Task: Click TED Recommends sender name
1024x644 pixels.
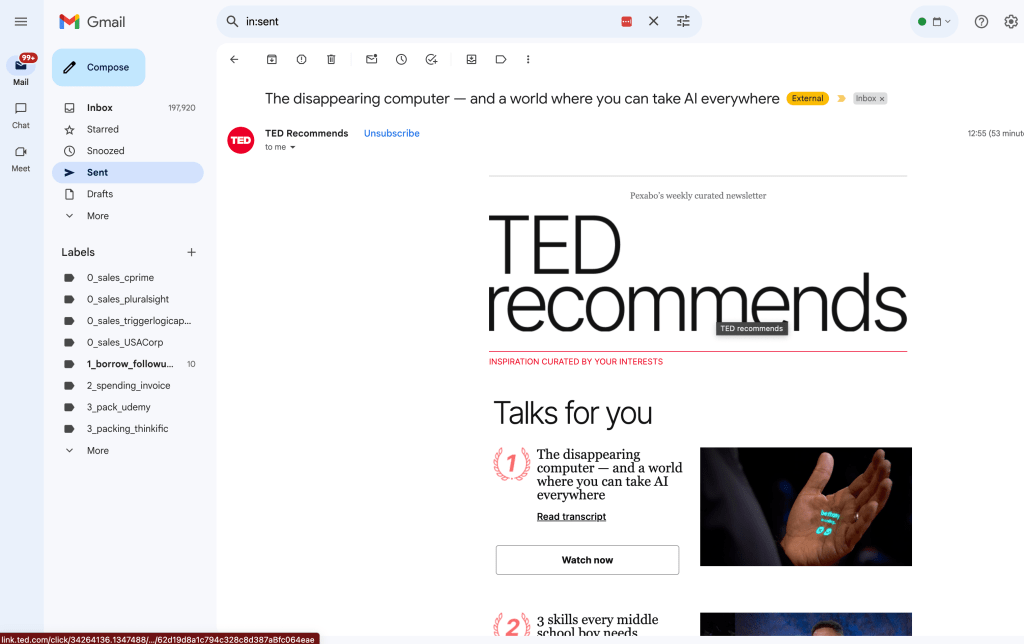Action: pos(306,133)
